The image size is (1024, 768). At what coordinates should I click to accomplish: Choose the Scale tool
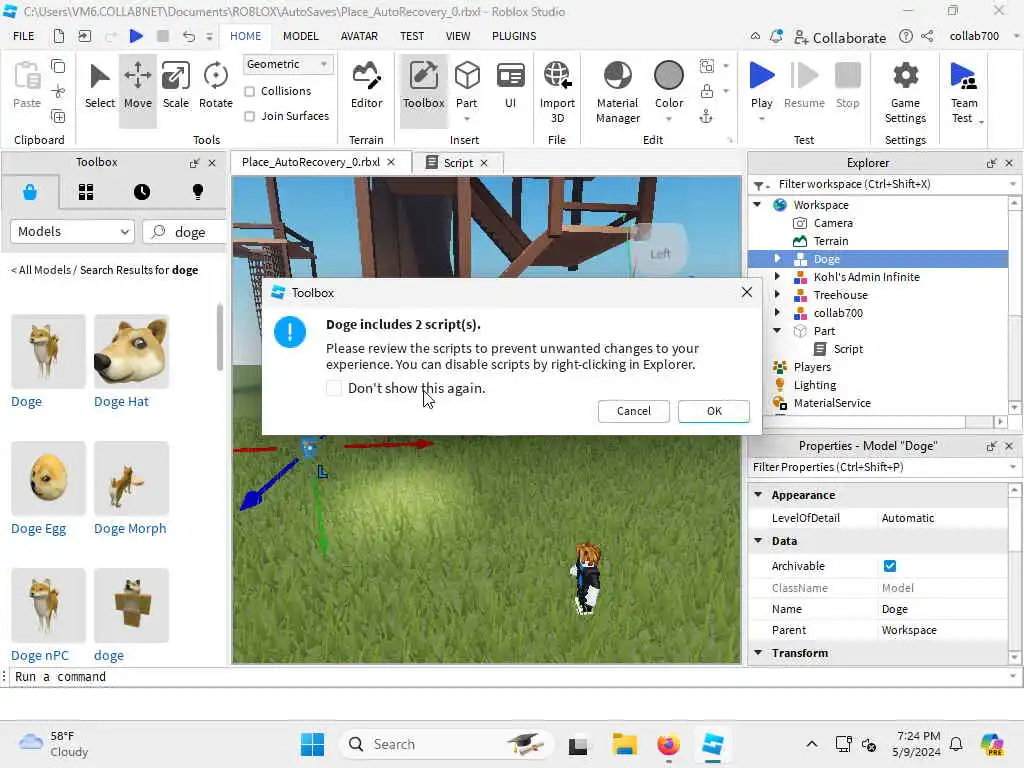(176, 86)
